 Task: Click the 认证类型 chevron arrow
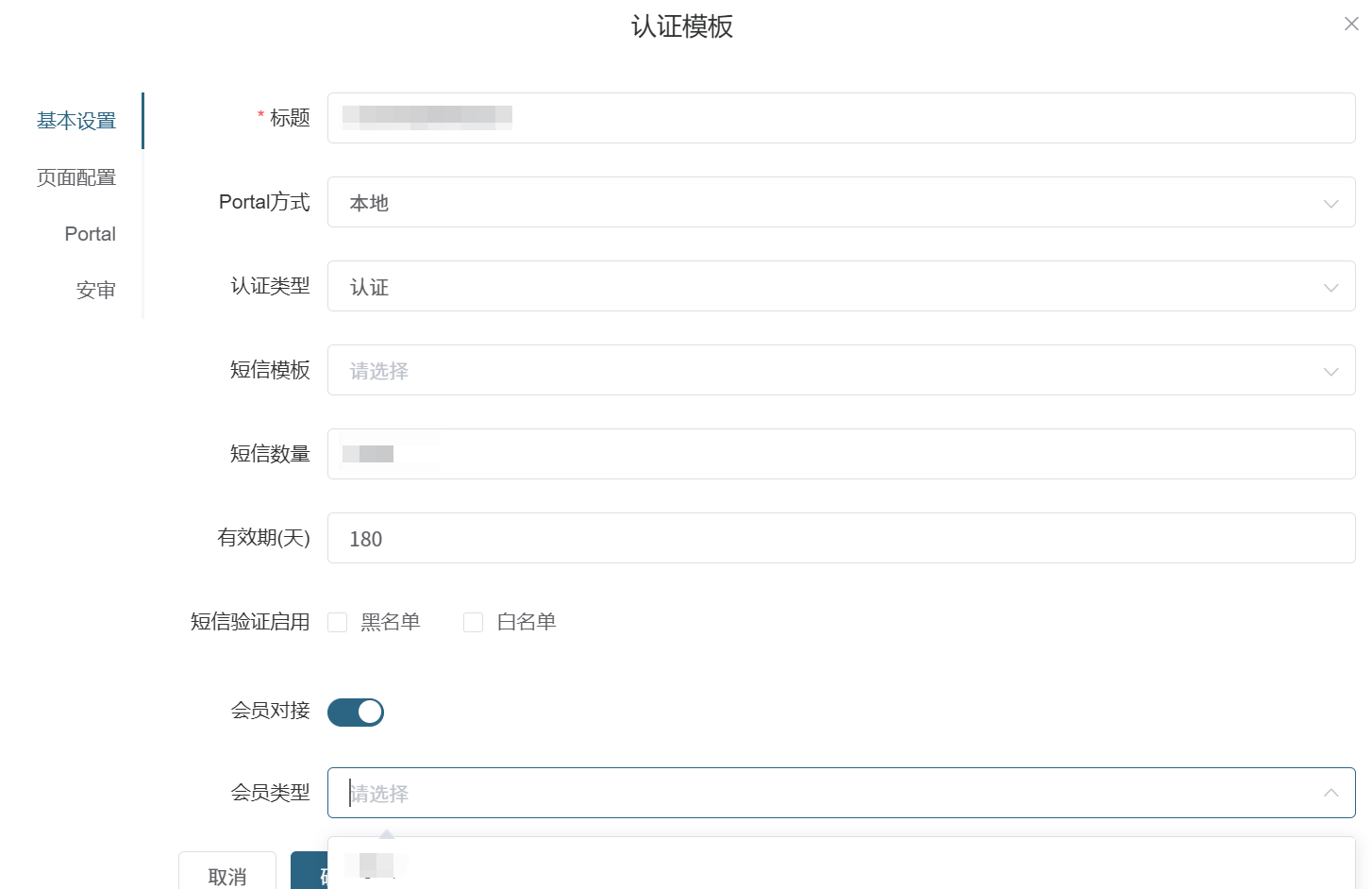tap(1330, 287)
